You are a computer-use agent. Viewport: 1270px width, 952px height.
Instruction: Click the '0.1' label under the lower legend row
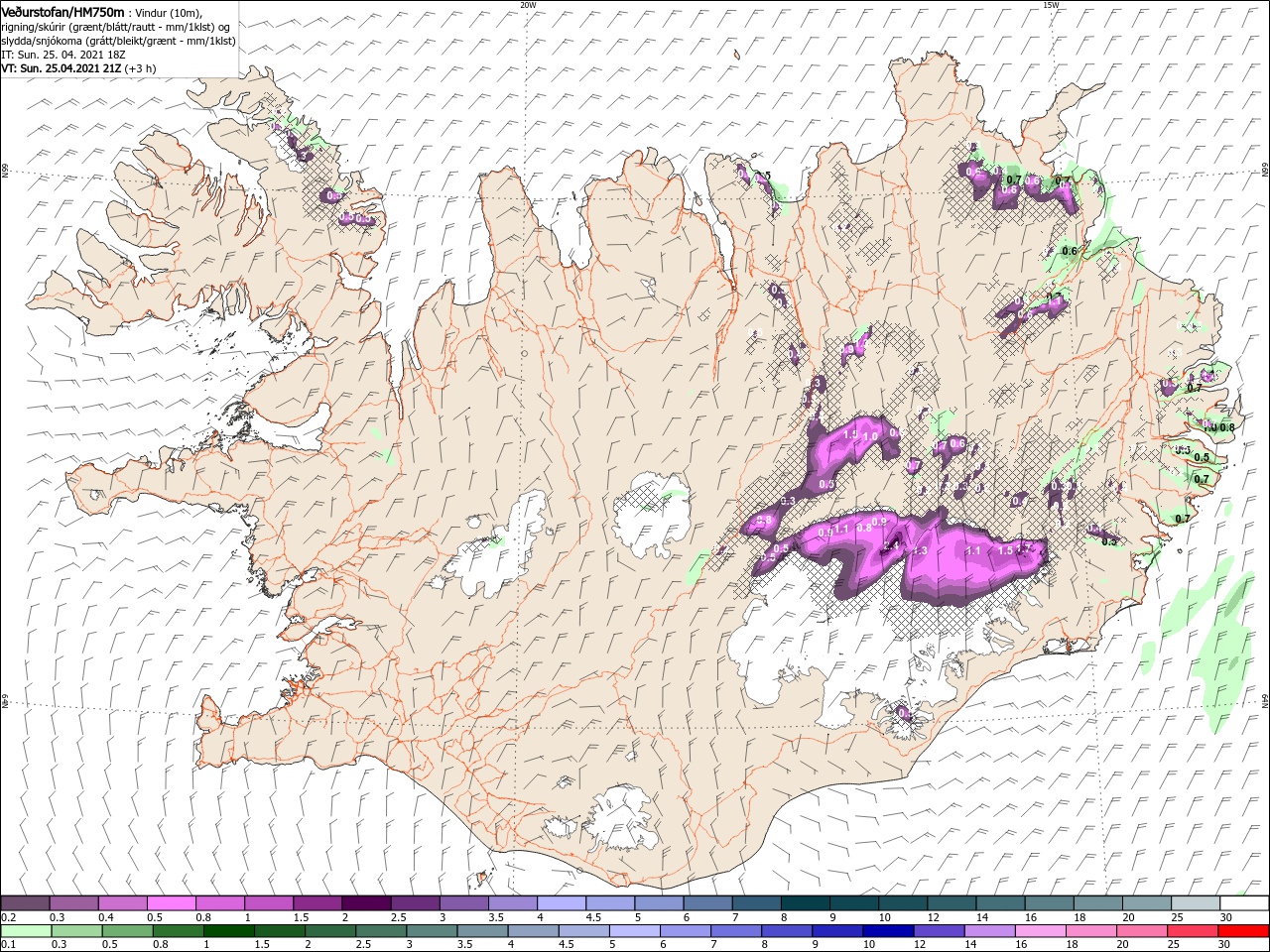click(8, 945)
